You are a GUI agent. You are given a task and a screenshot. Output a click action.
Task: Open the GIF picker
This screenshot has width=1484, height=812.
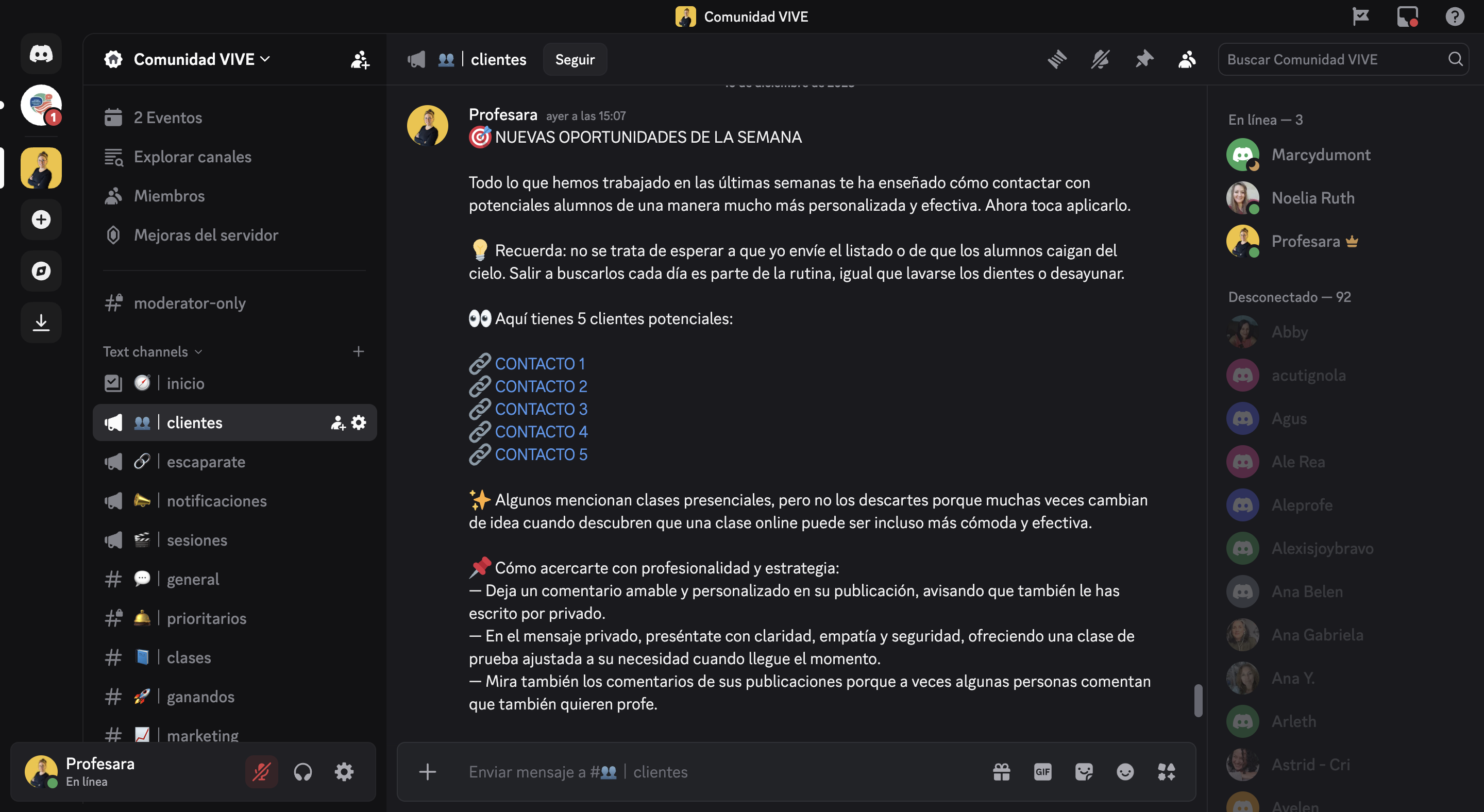click(1042, 772)
